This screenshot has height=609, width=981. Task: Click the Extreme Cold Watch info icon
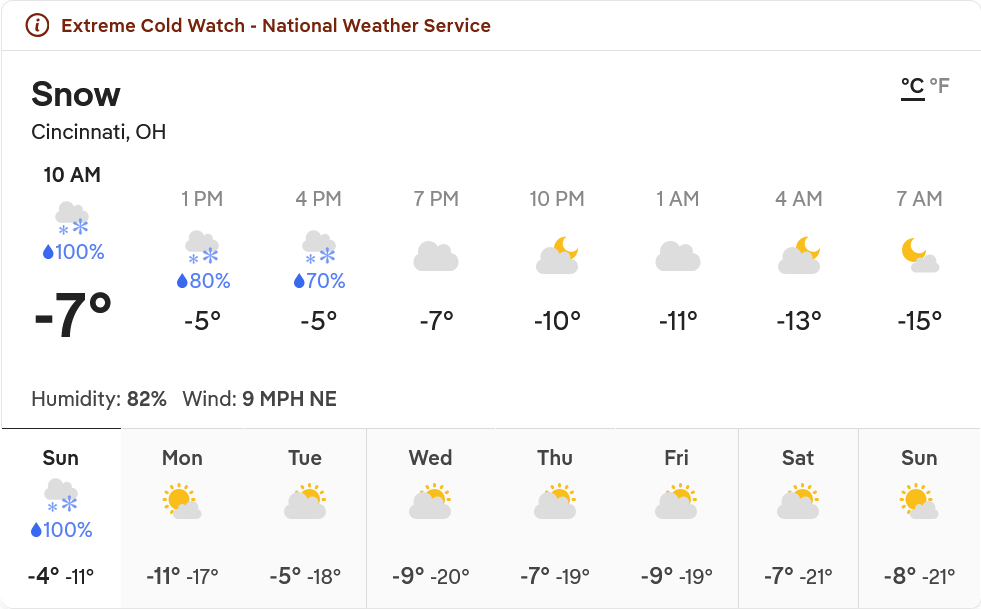37,26
